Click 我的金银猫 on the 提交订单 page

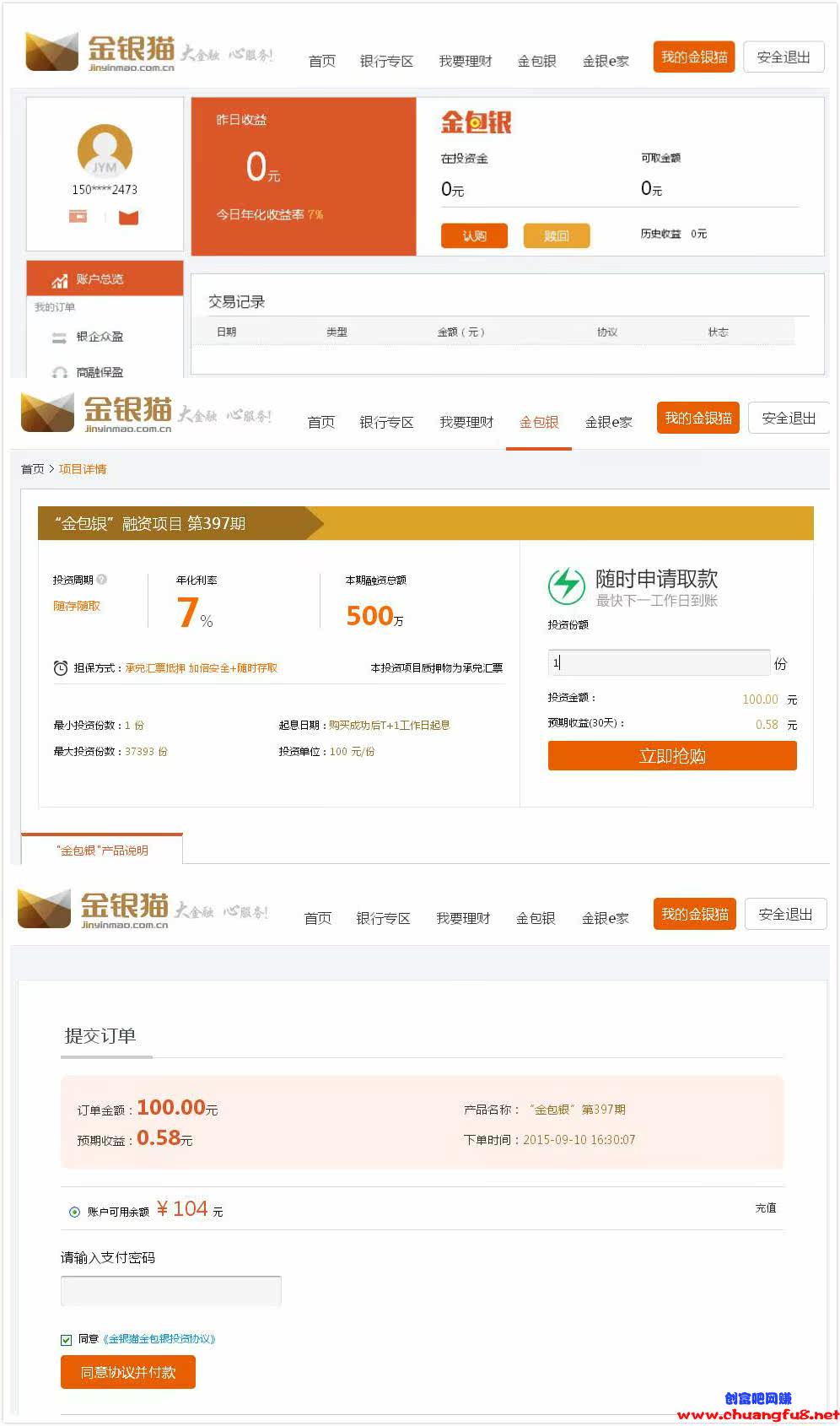coord(695,915)
